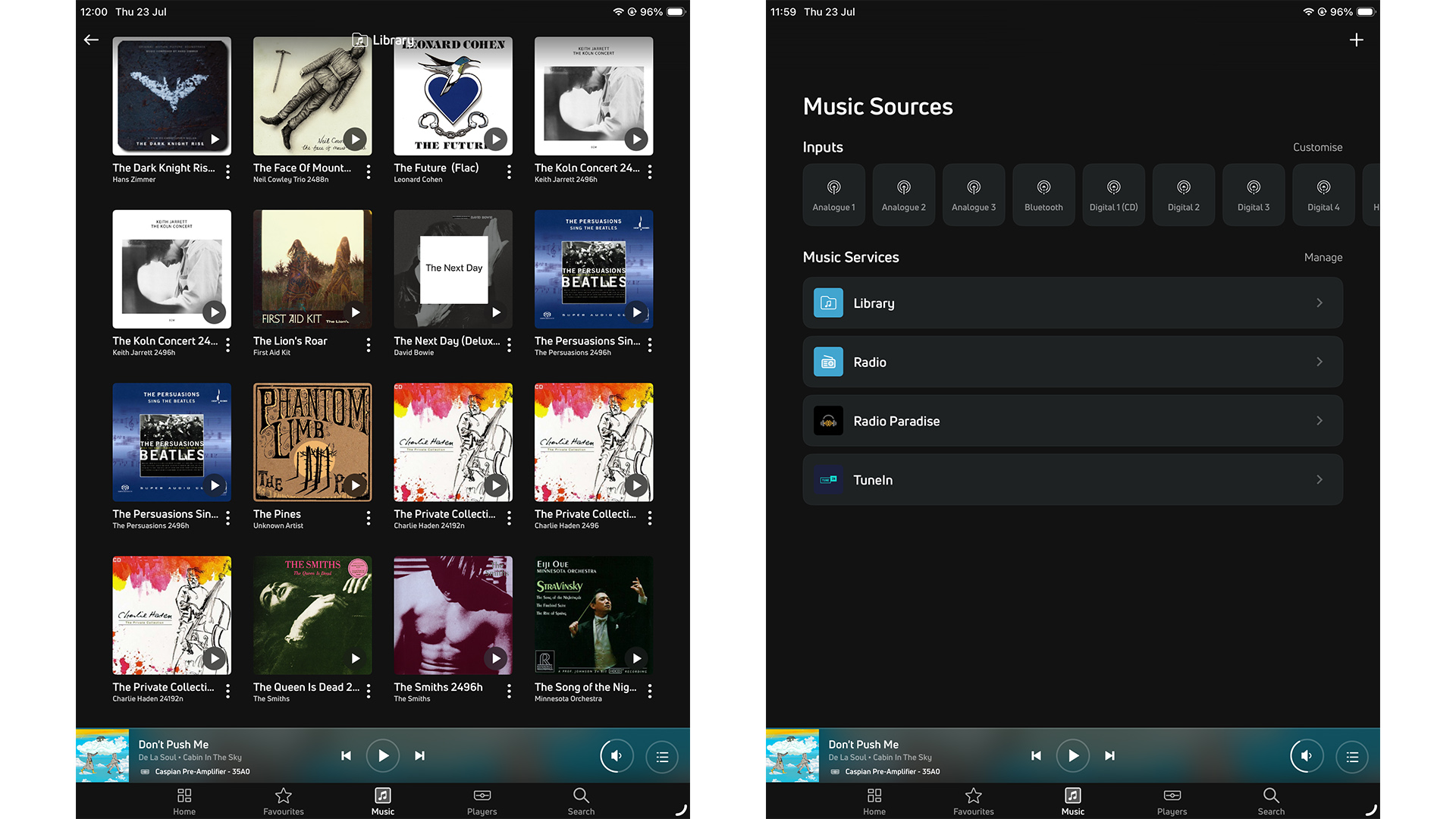This screenshot has width=1456, height=819.
Task: Open the queue list on Music Sources screen
Action: (x=1352, y=756)
